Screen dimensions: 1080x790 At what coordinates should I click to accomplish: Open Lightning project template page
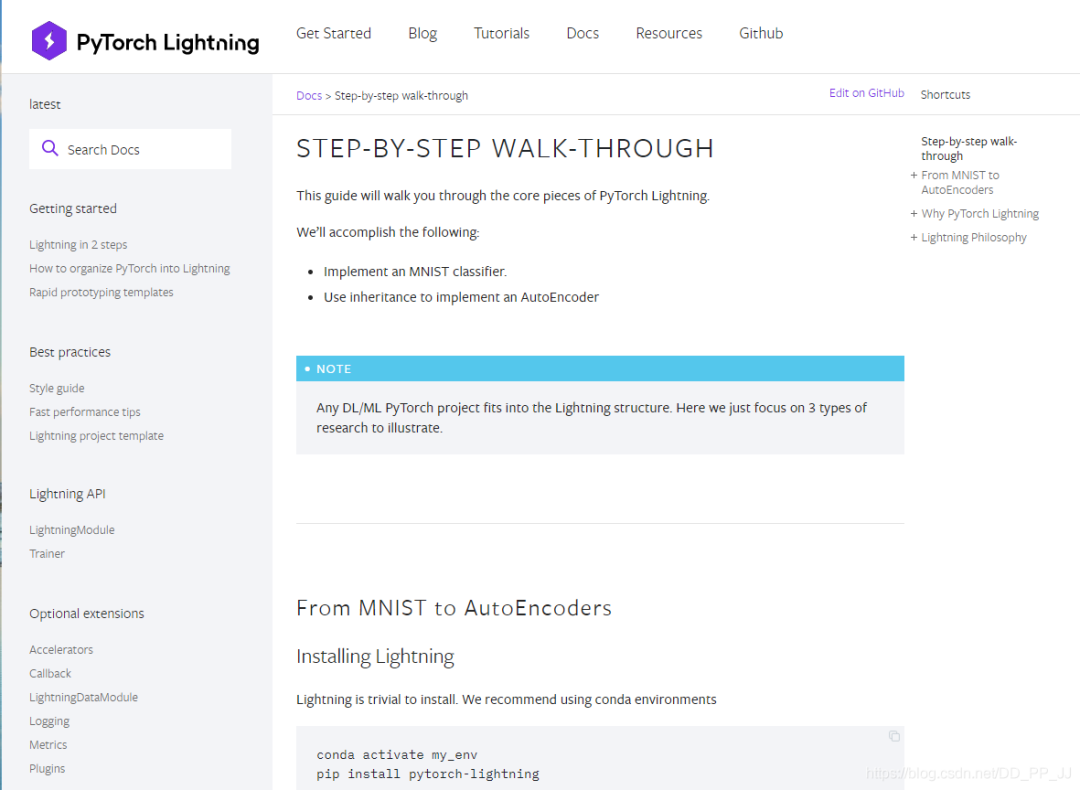tap(96, 435)
